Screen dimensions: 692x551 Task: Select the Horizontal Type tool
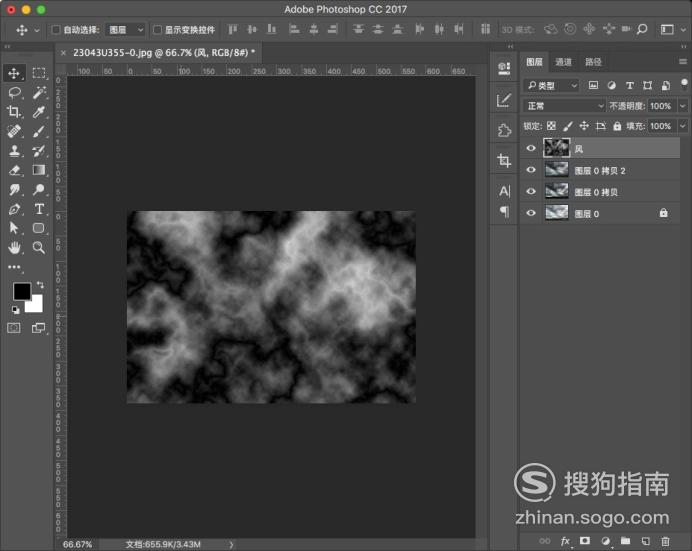[39, 209]
